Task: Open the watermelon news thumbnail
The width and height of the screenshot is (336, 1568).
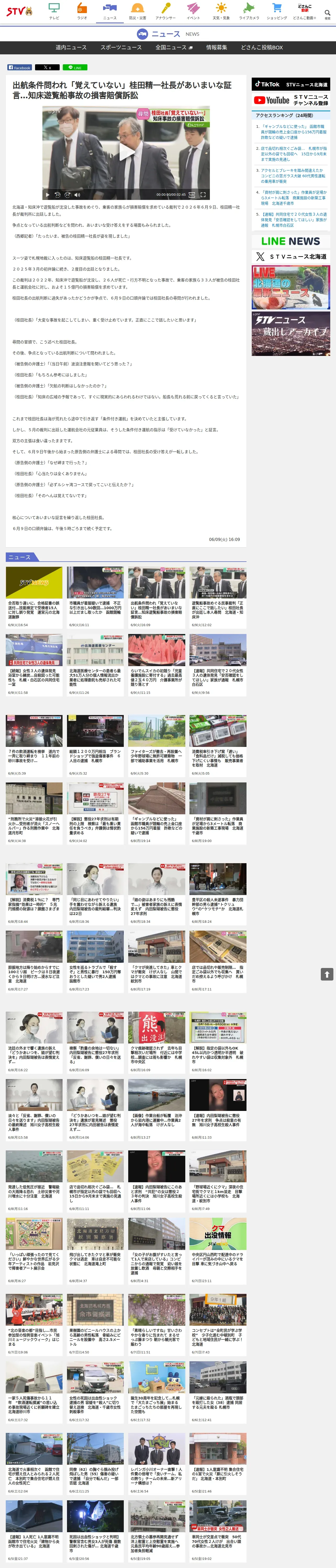Action: [x=157, y=651]
